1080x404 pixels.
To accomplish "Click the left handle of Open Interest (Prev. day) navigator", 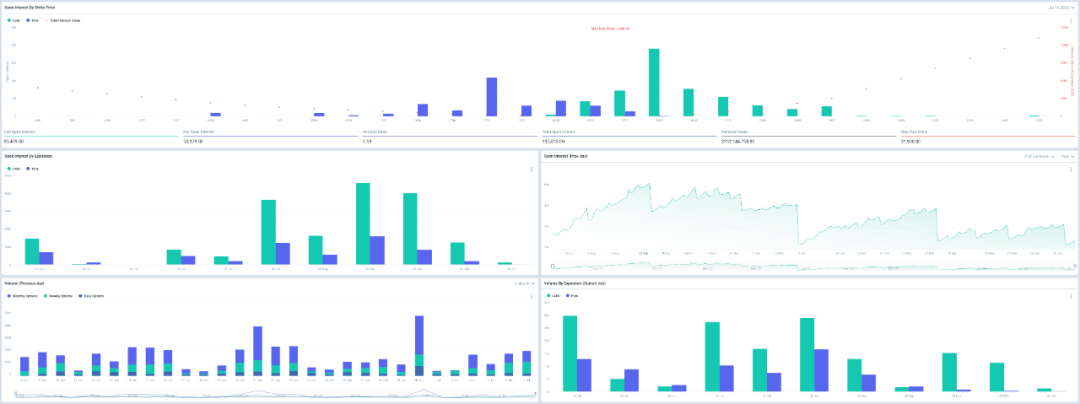I will [552, 266].
